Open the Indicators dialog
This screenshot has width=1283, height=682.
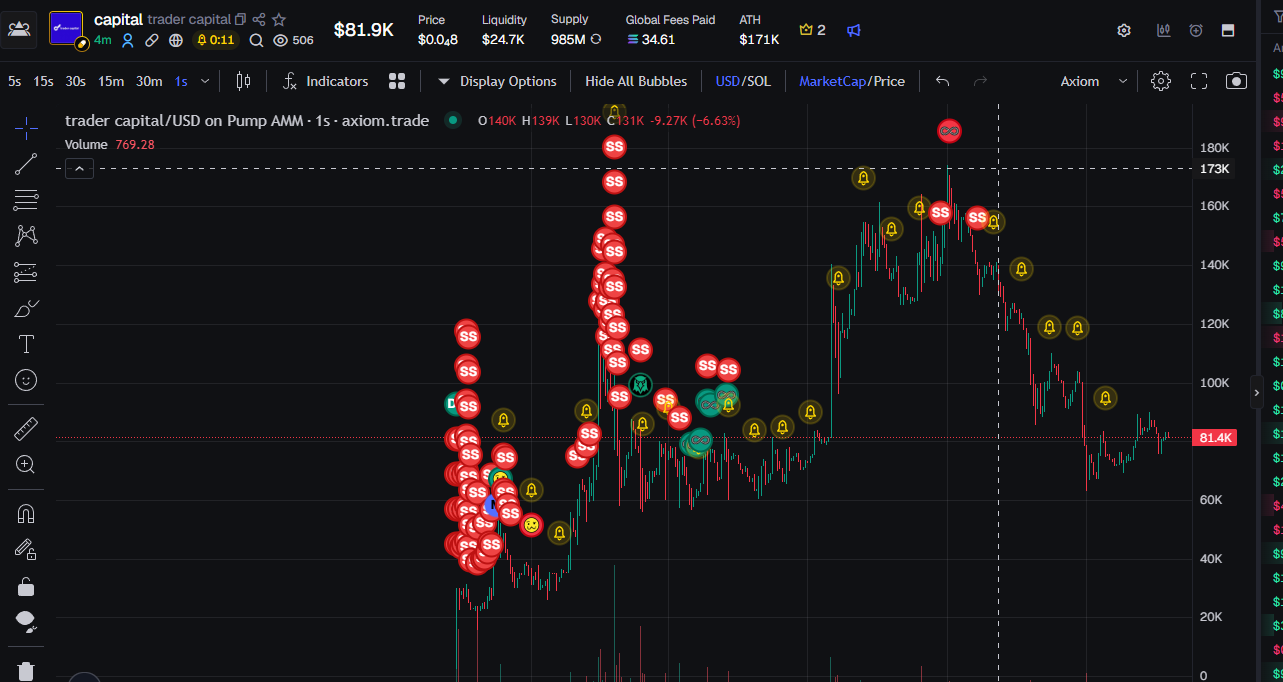(325, 81)
